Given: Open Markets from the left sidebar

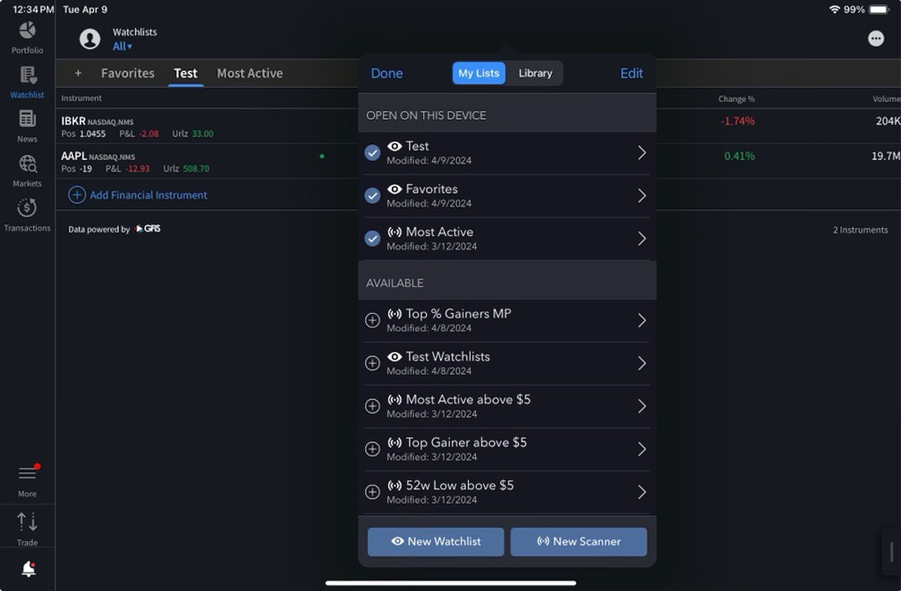Looking at the screenshot, I should click(27, 165).
